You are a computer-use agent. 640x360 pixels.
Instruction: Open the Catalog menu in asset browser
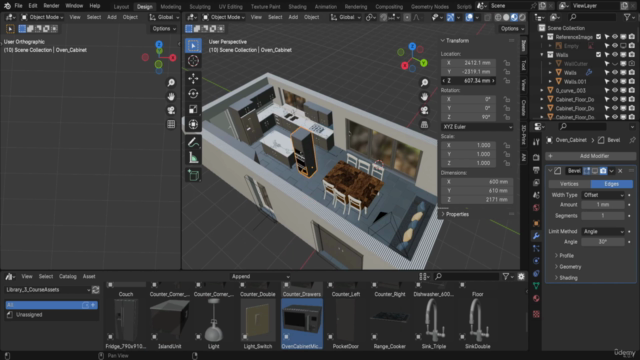[67, 276]
